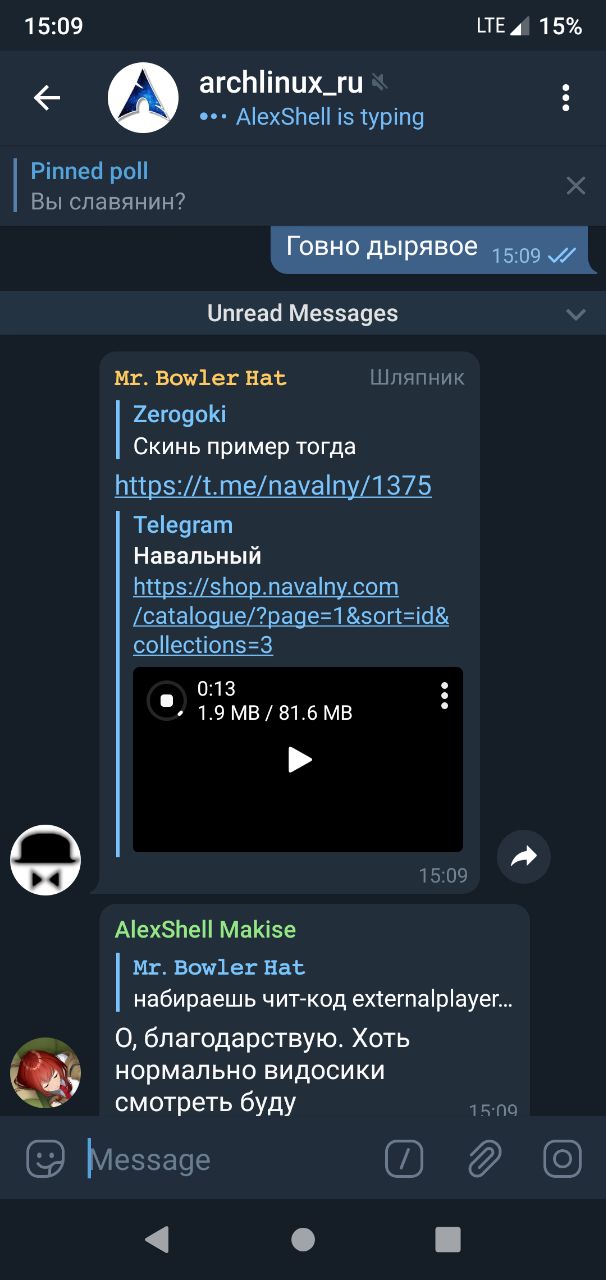Dismiss the pinned poll banner
Viewport: 606px width, 1280px height.
576,185
